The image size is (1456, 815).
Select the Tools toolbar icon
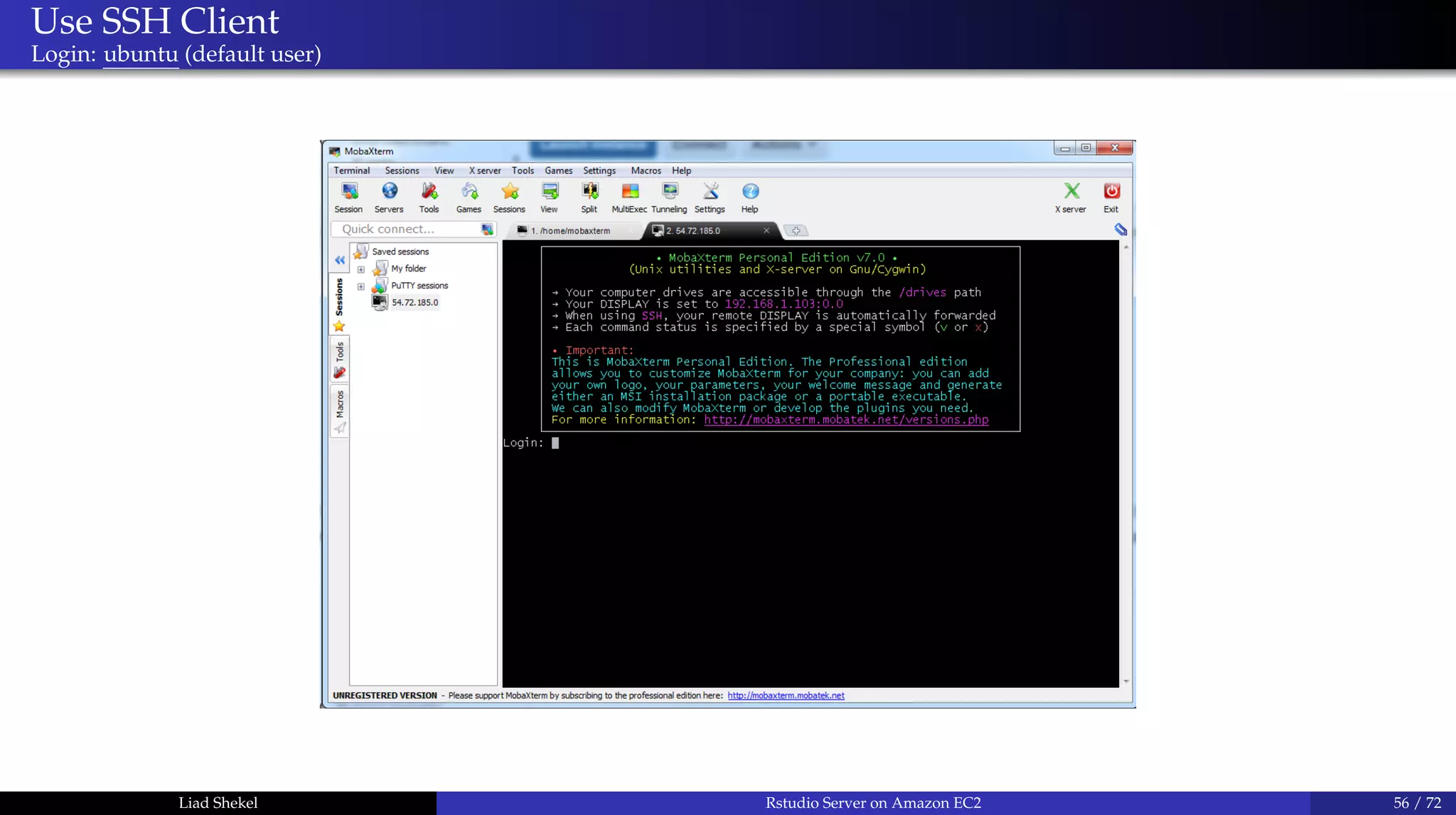tap(429, 198)
